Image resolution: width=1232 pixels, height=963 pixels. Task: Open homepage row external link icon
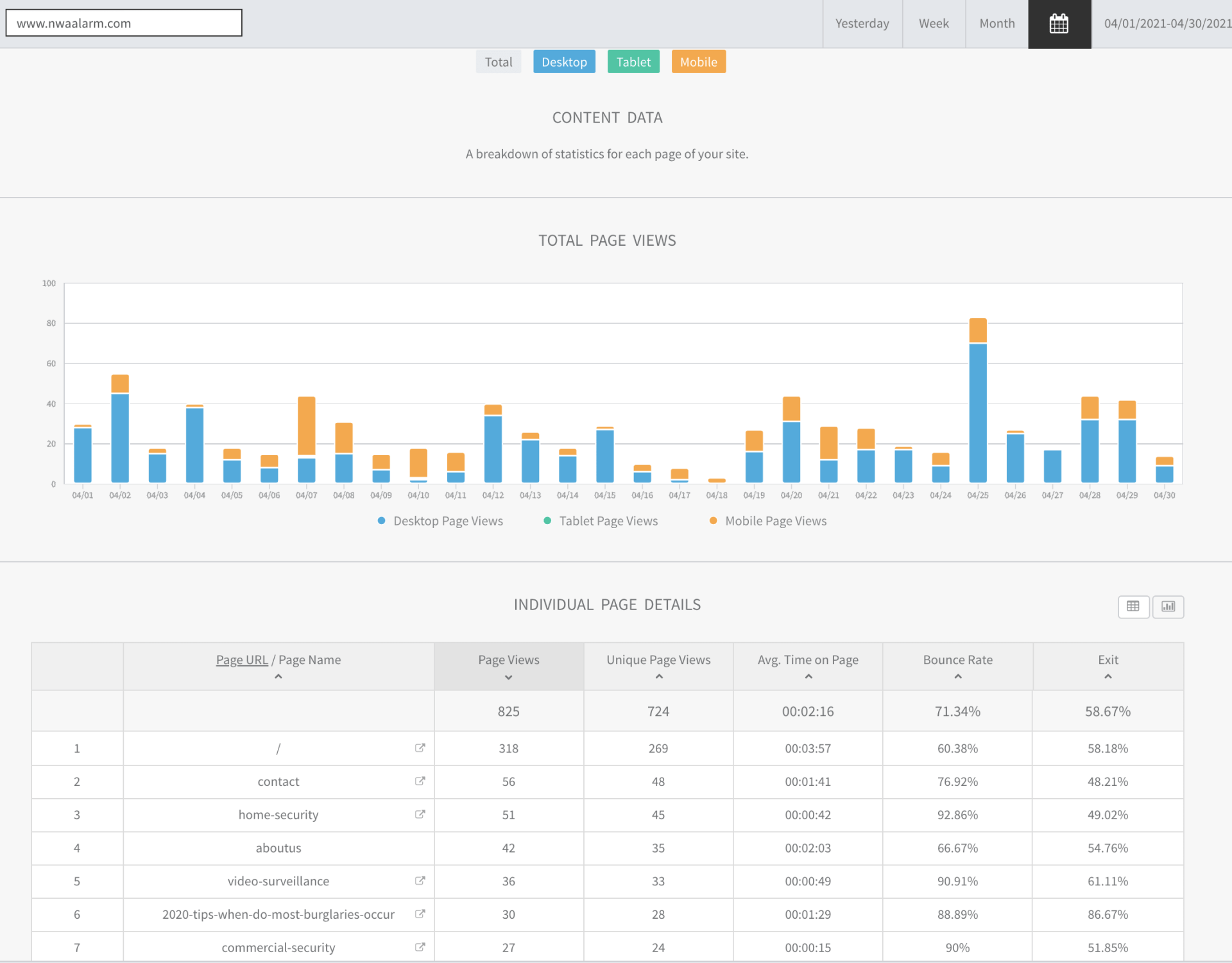420,747
